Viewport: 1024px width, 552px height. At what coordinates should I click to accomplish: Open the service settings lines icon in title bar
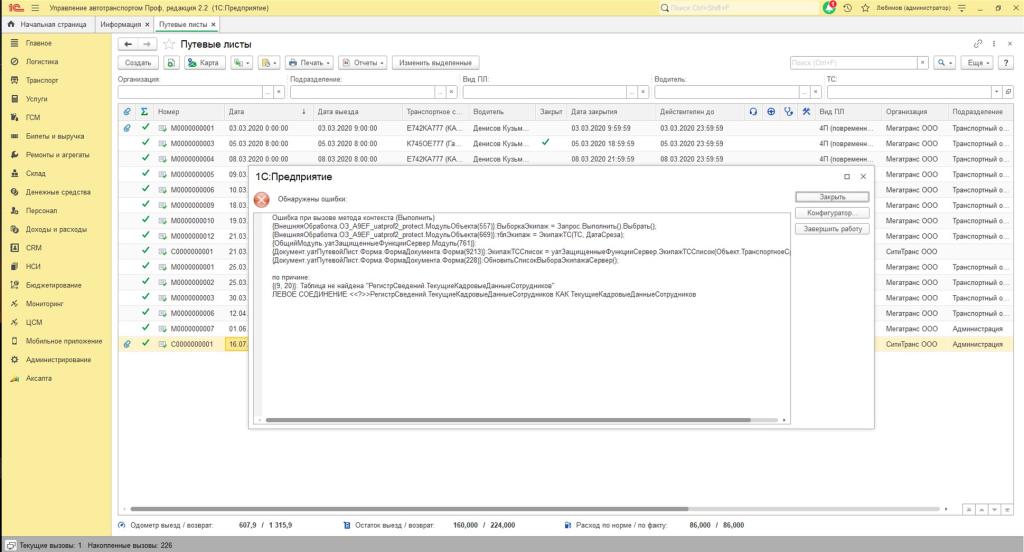(x=961, y=8)
